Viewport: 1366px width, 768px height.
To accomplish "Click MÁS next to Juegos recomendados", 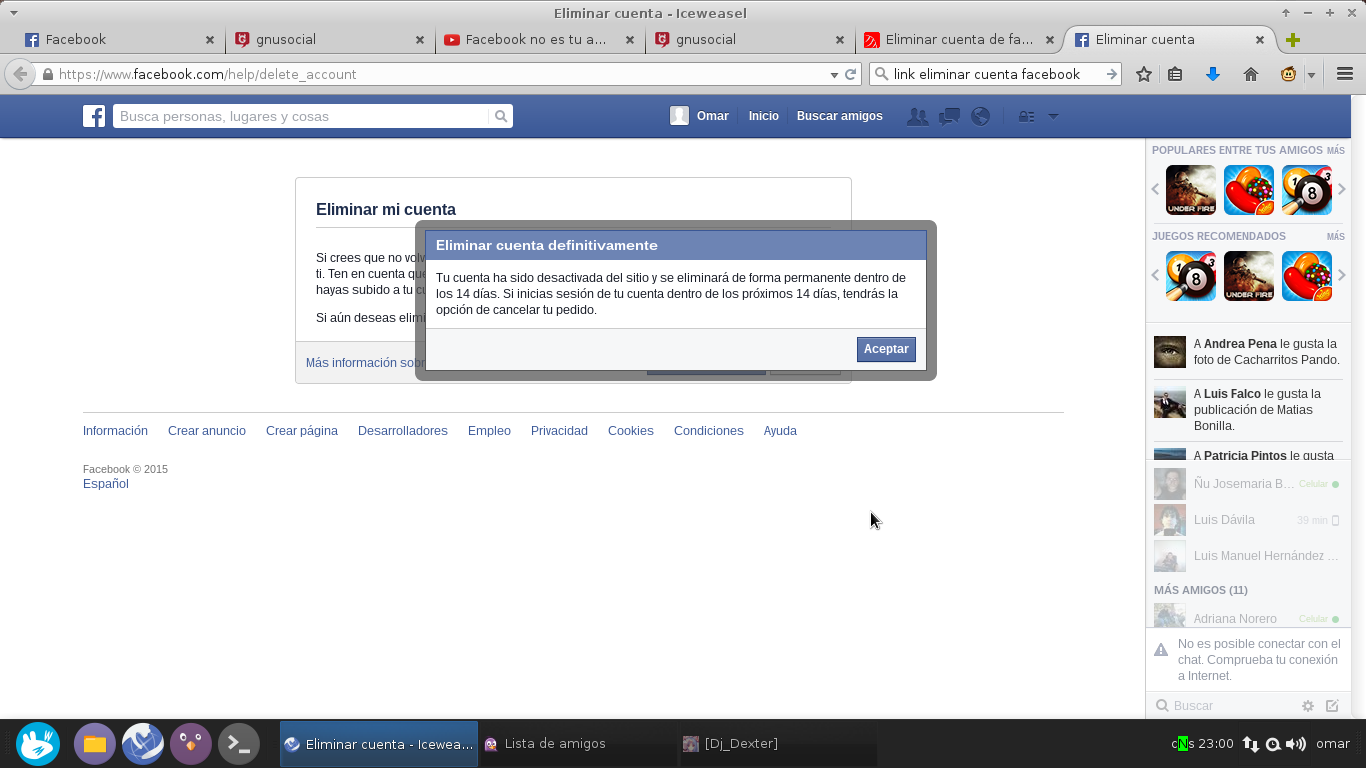I will [1335, 237].
